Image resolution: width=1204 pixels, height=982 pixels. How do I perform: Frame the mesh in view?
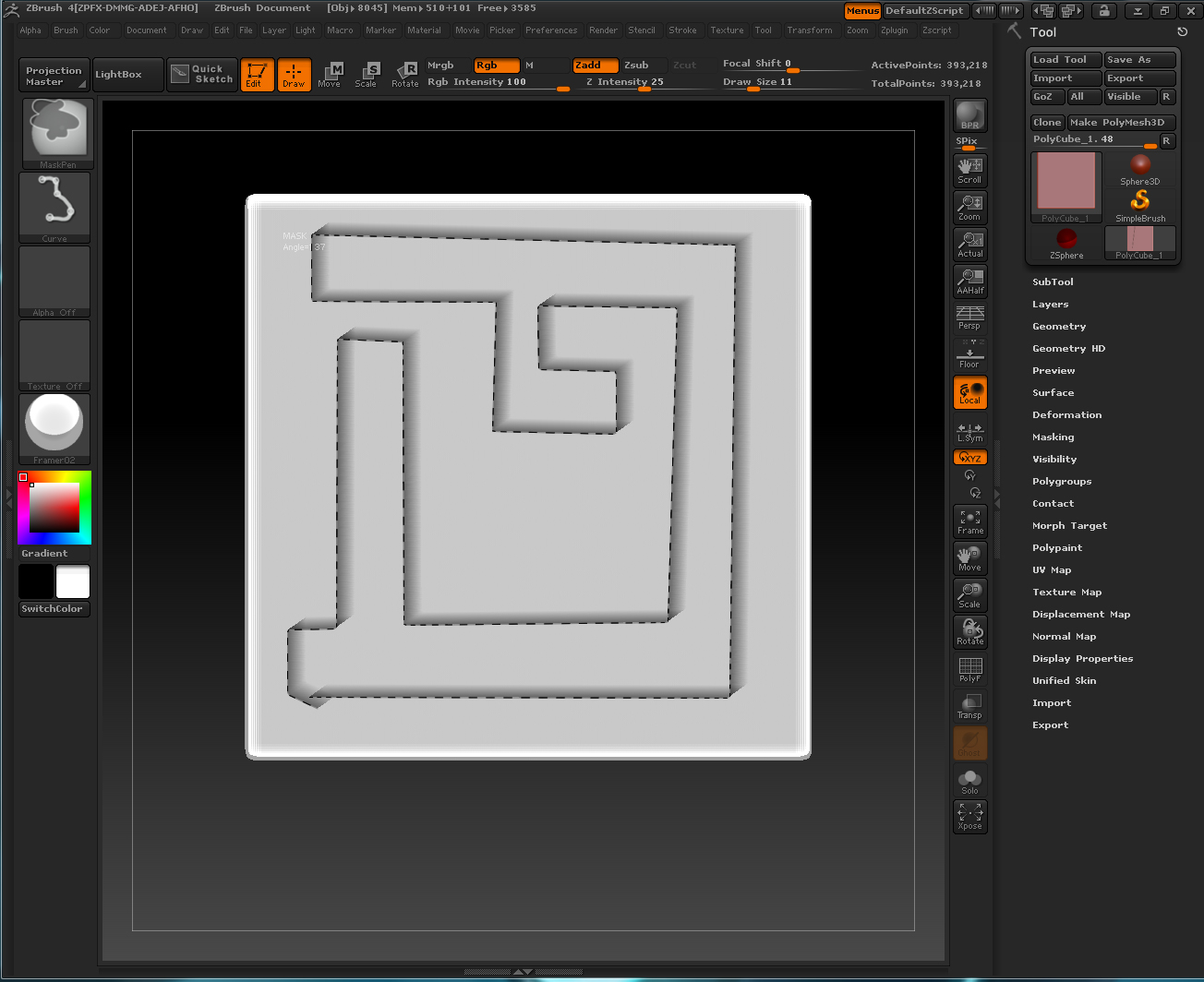point(969,521)
